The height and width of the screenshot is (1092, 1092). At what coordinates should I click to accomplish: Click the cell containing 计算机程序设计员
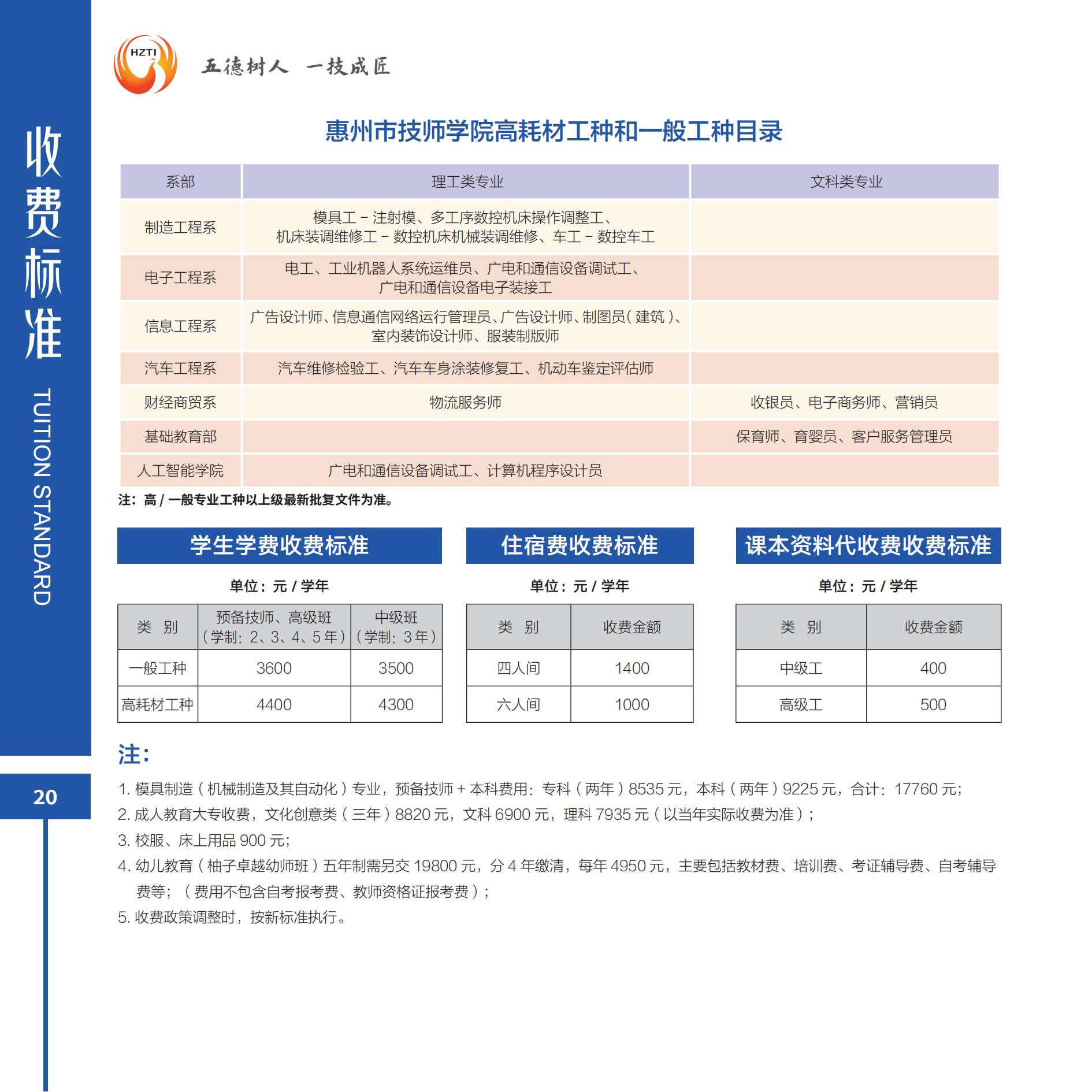coord(466,471)
